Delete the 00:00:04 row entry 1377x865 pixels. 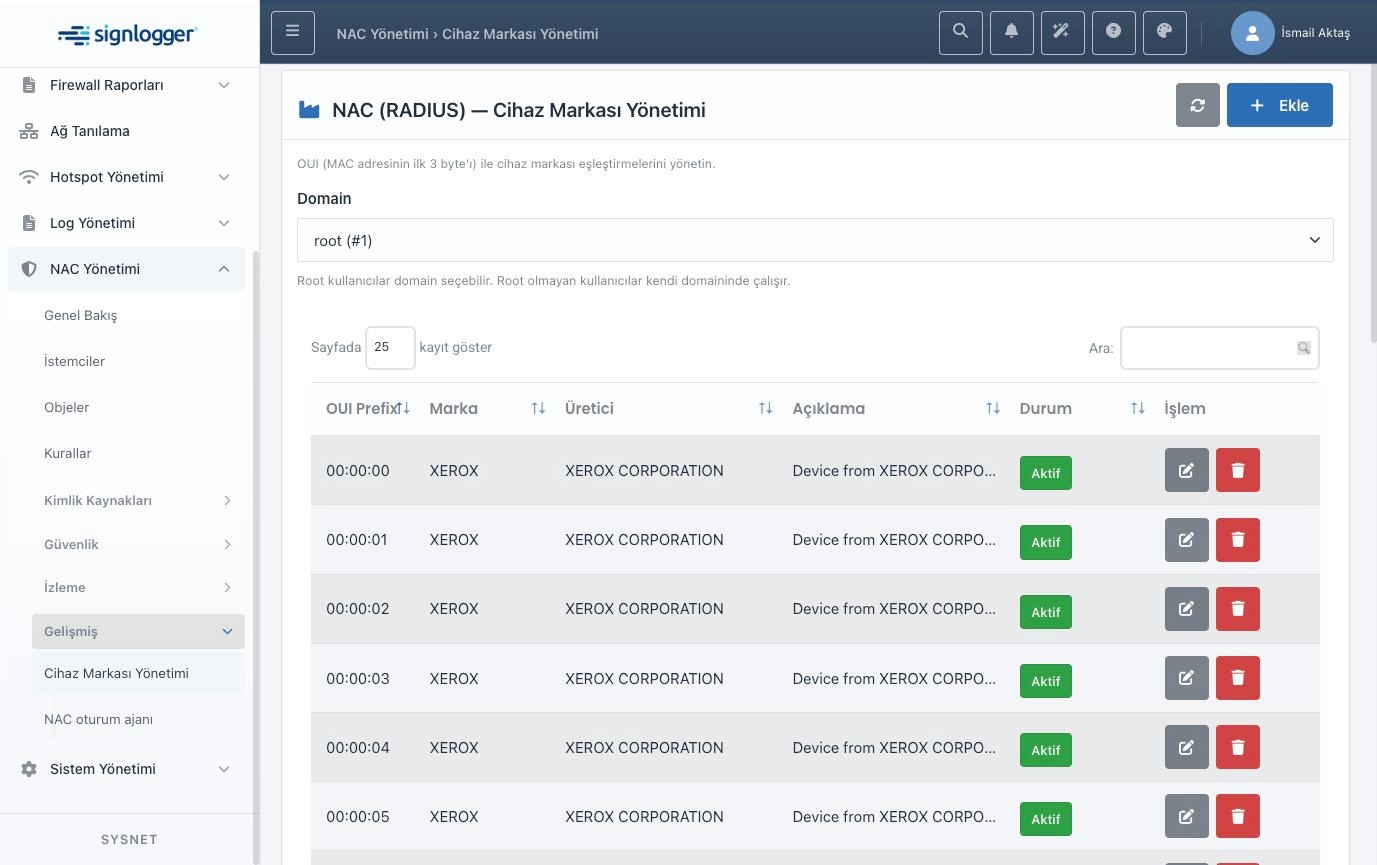pyautogui.click(x=1238, y=747)
